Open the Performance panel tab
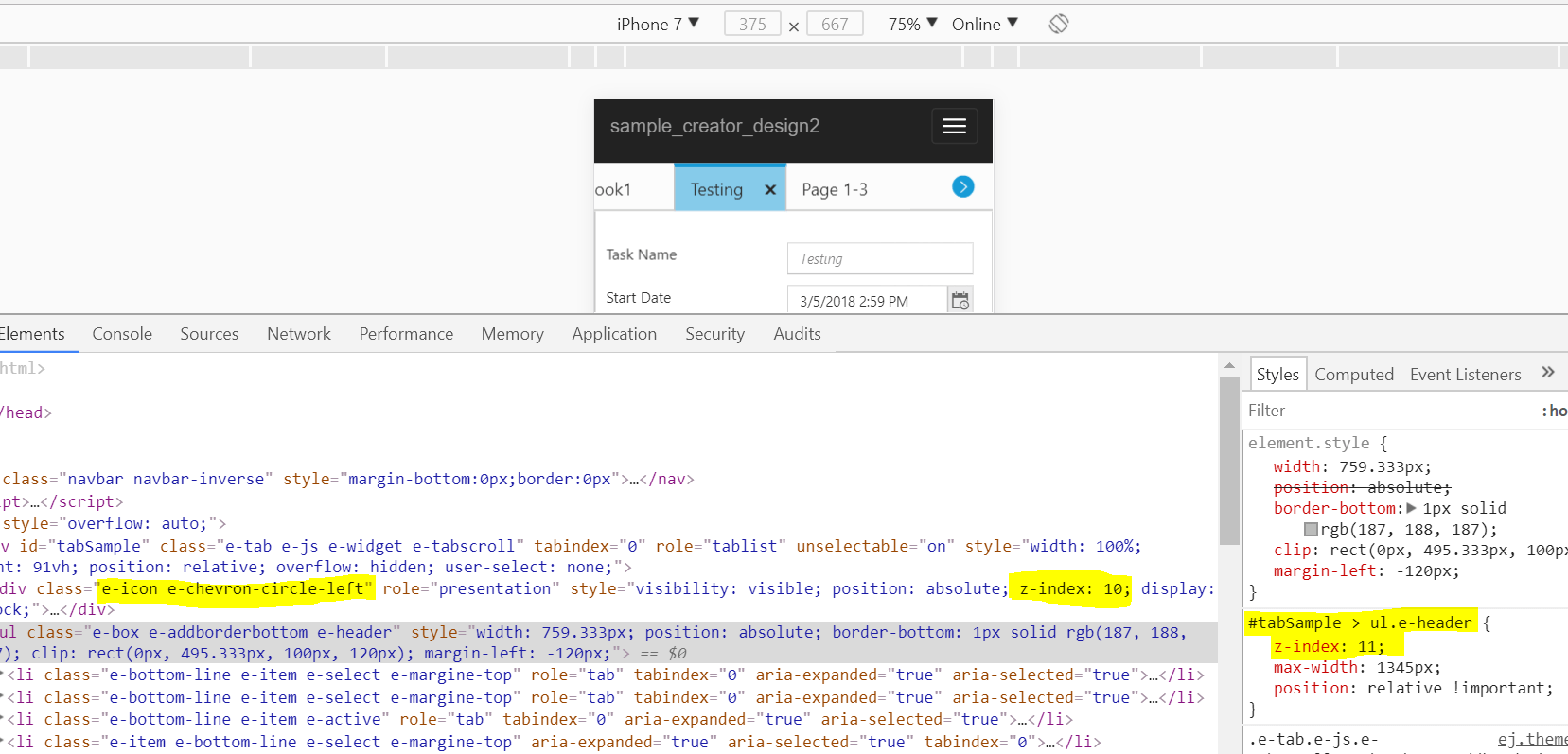The height and width of the screenshot is (754, 1568). click(x=406, y=334)
